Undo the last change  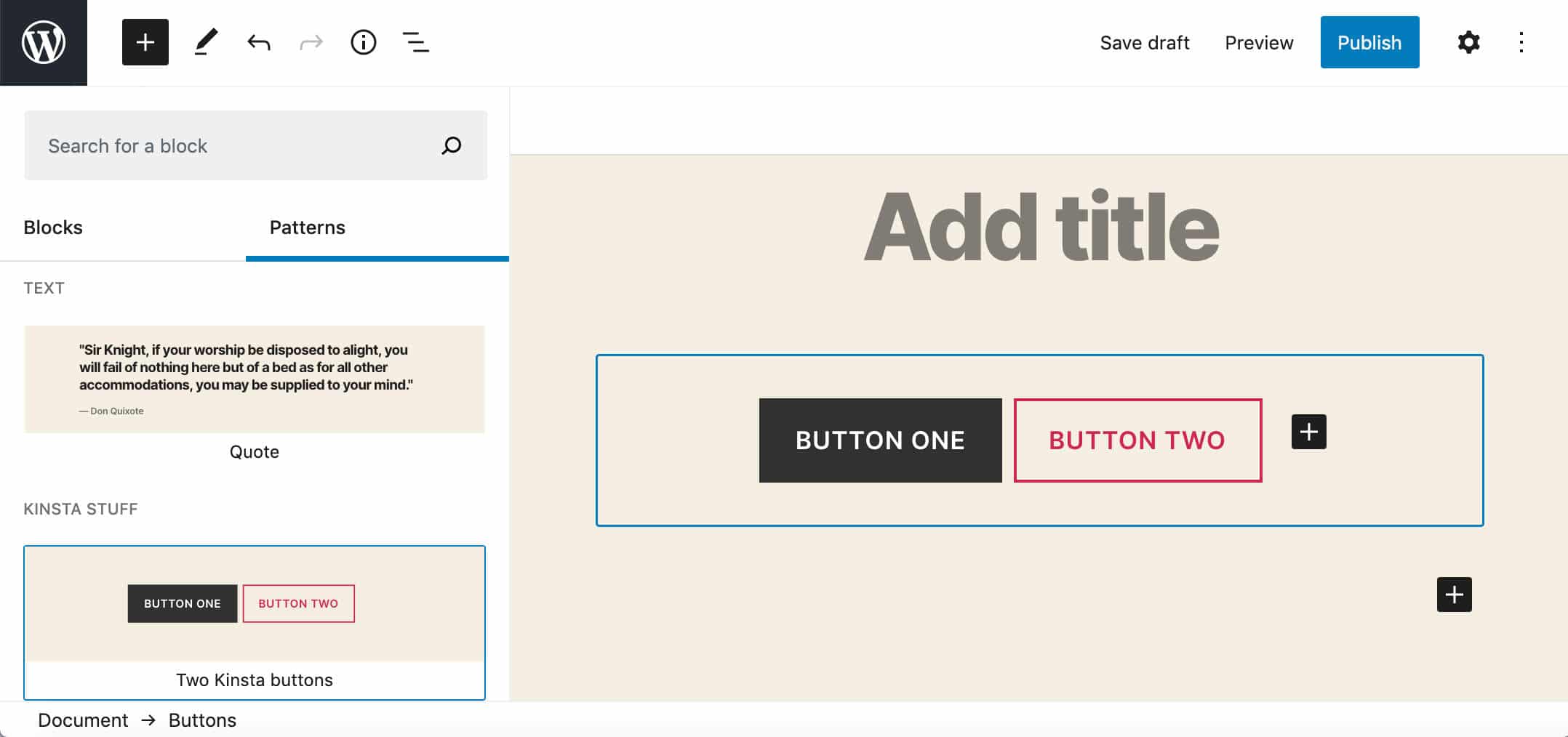(x=258, y=41)
